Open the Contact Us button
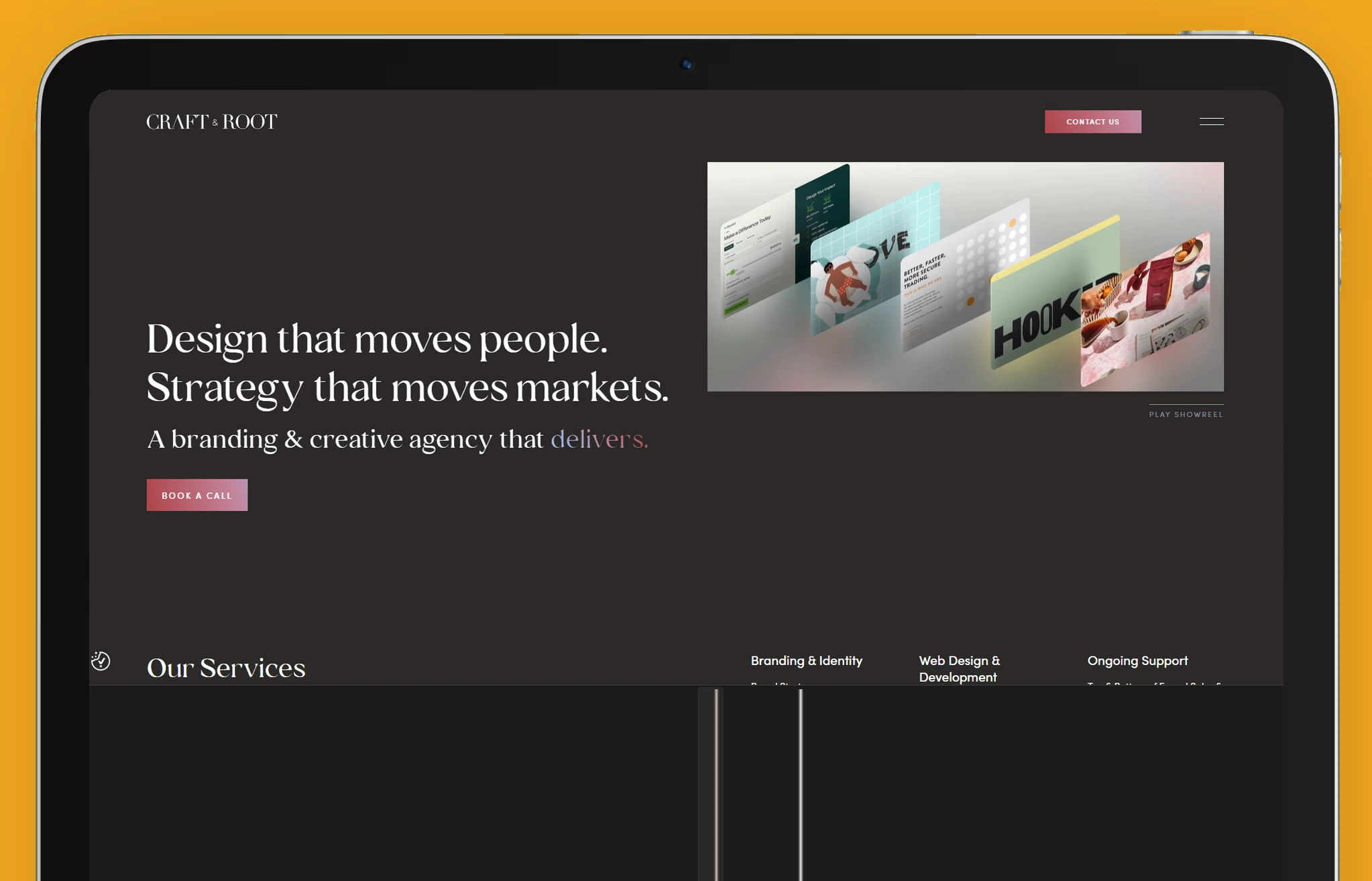The image size is (1372, 881). pyautogui.click(x=1092, y=122)
